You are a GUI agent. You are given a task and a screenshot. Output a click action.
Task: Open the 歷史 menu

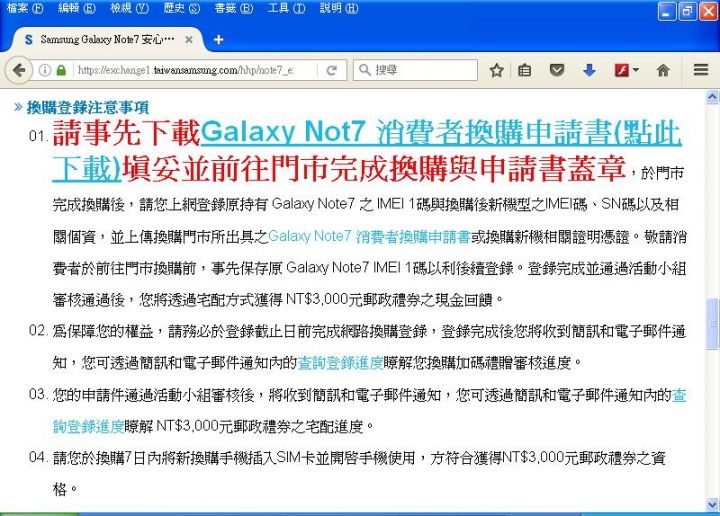[182, 8]
